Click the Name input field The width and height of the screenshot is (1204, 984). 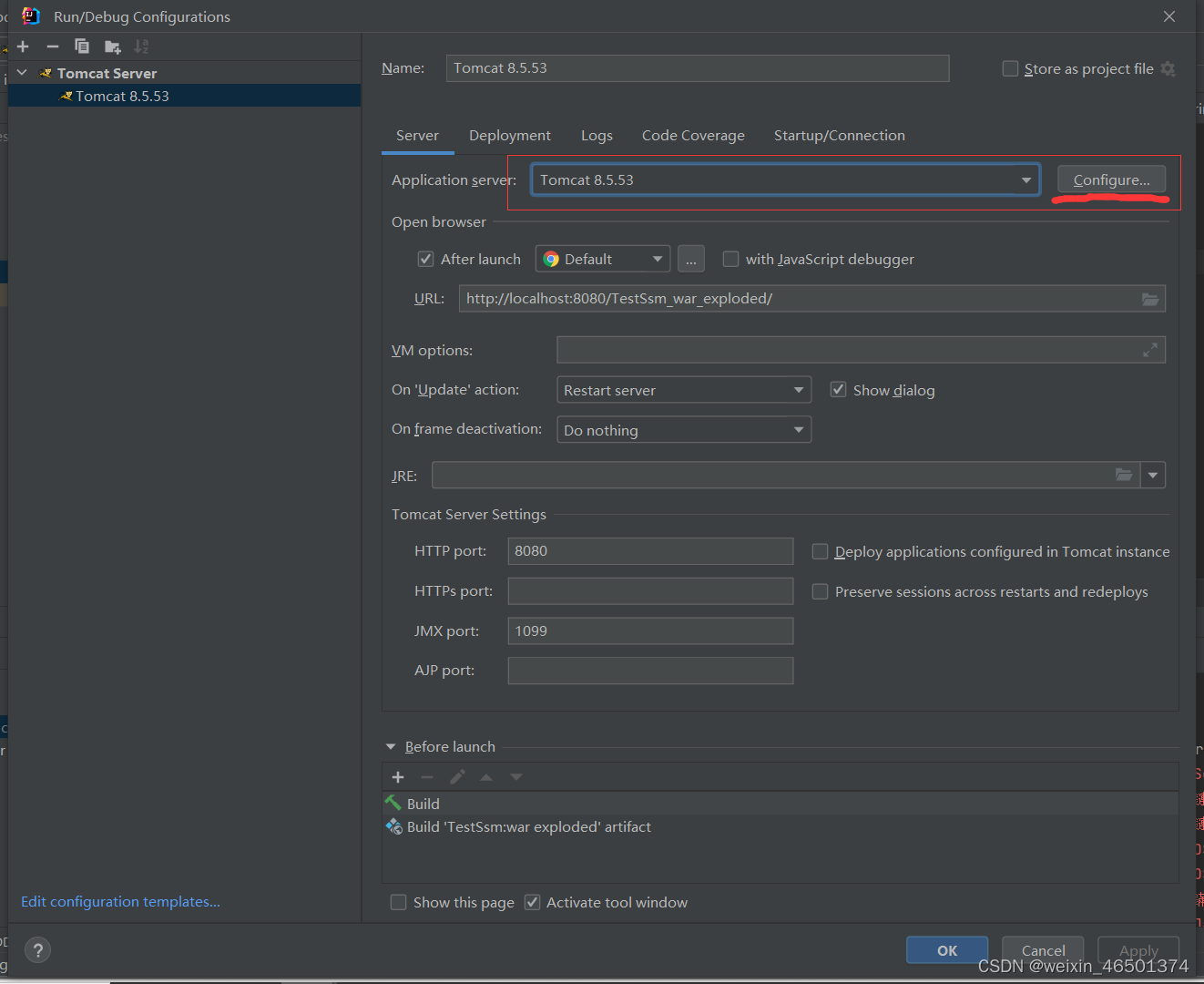click(698, 68)
